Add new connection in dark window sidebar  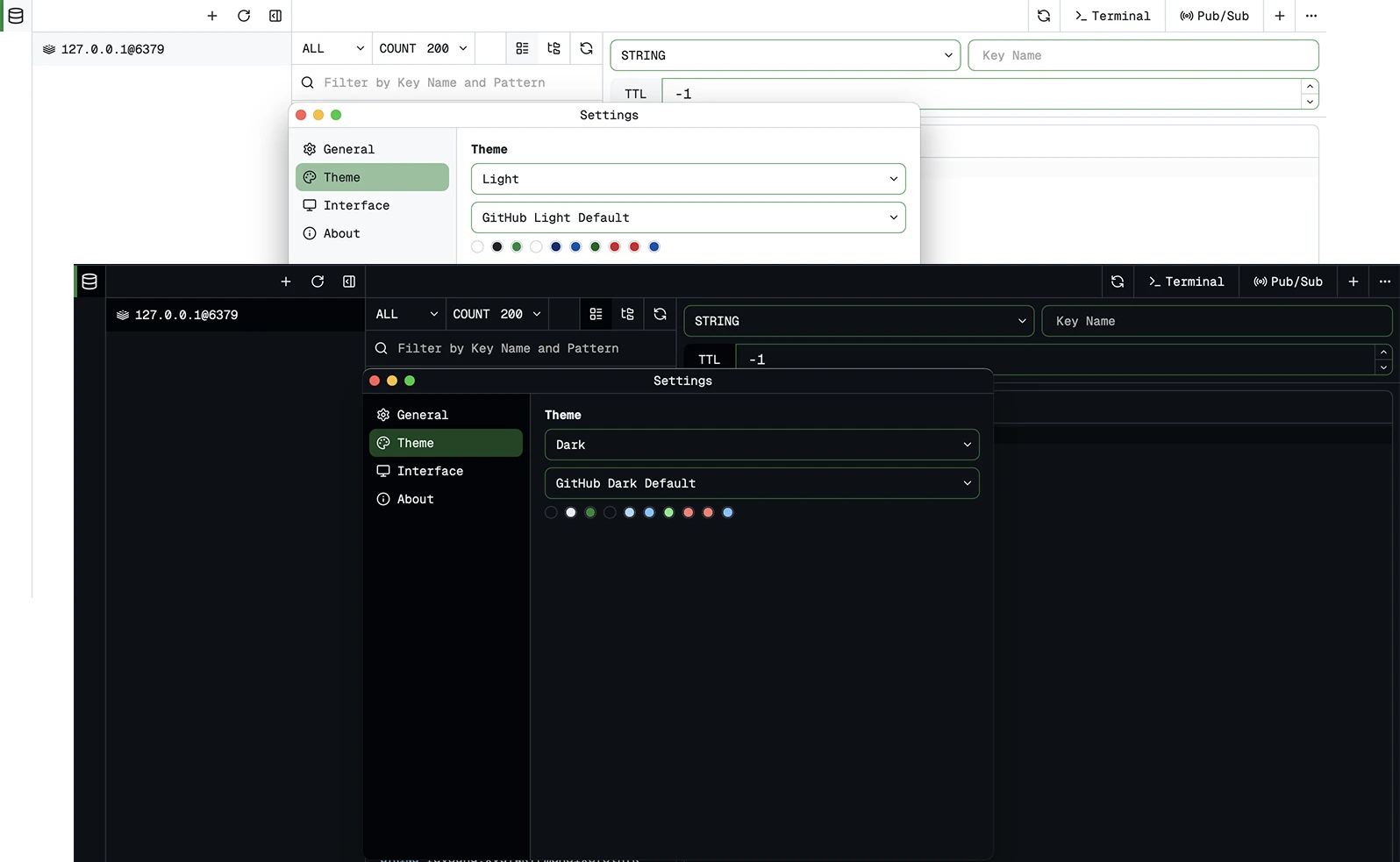[x=286, y=281]
